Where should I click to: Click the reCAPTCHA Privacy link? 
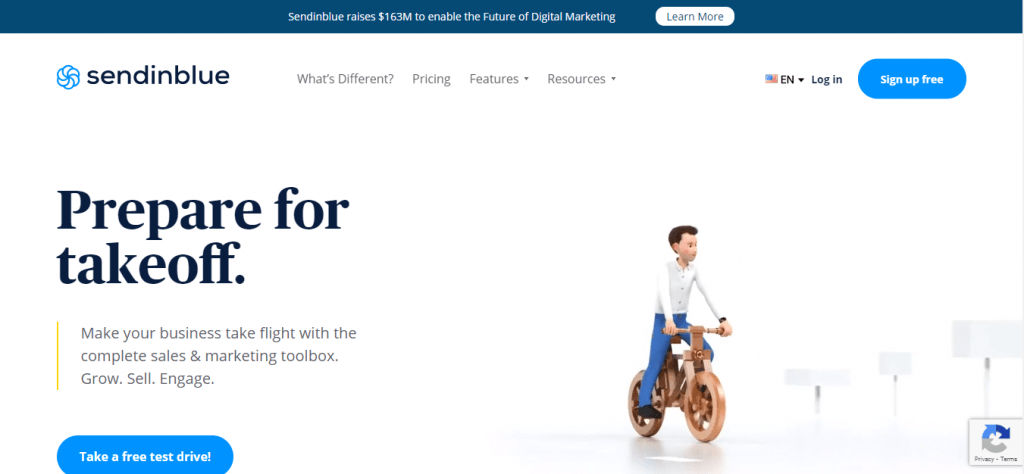984,459
